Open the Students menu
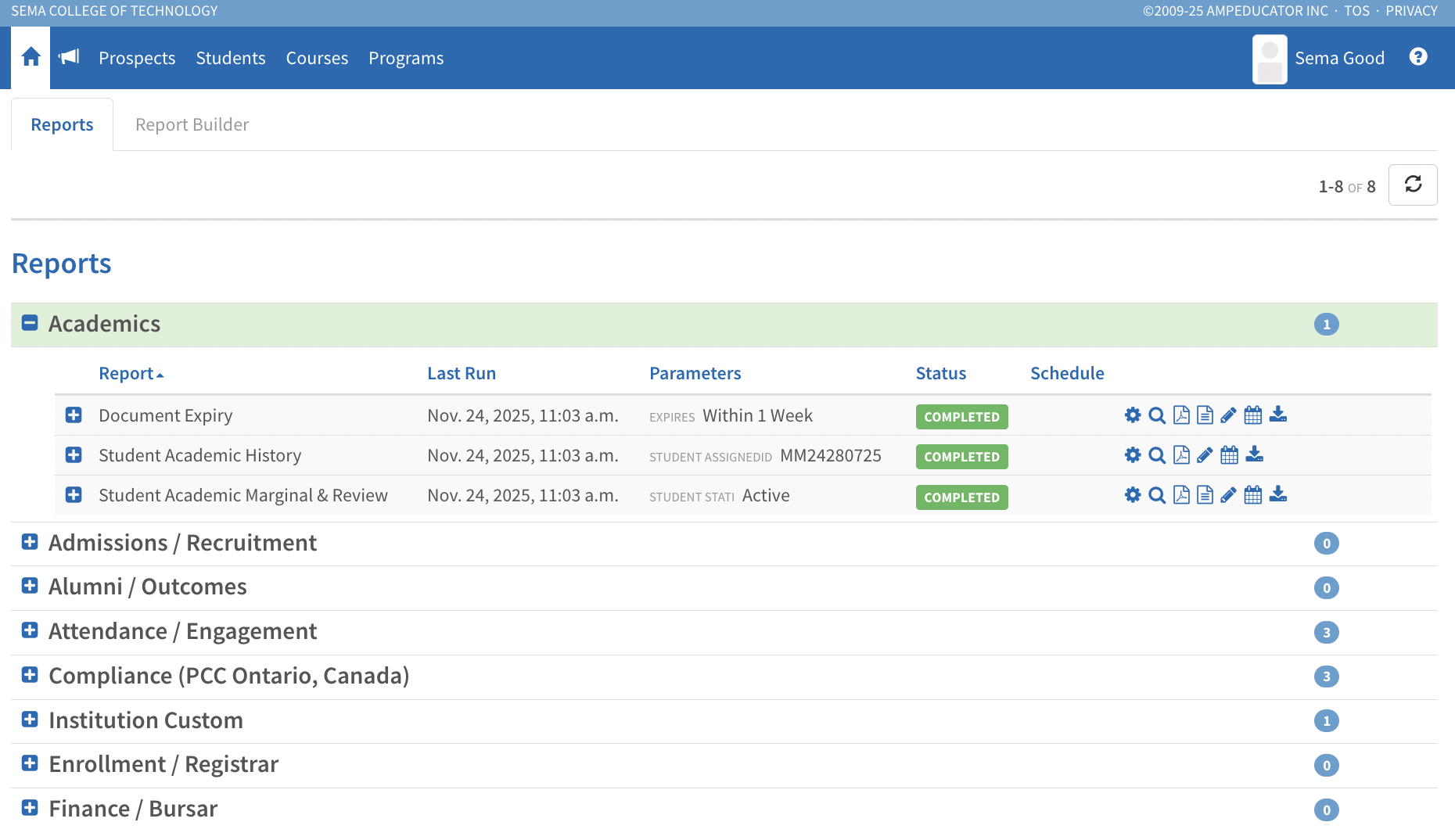The height and width of the screenshot is (840, 1455). point(230,58)
